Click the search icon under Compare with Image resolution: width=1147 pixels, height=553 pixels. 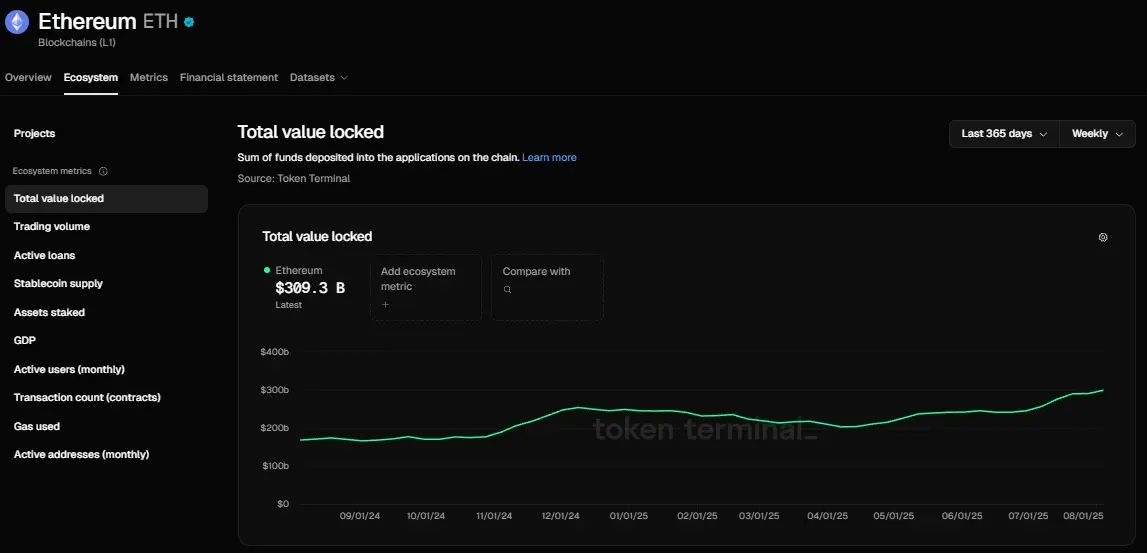click(507, 290)
